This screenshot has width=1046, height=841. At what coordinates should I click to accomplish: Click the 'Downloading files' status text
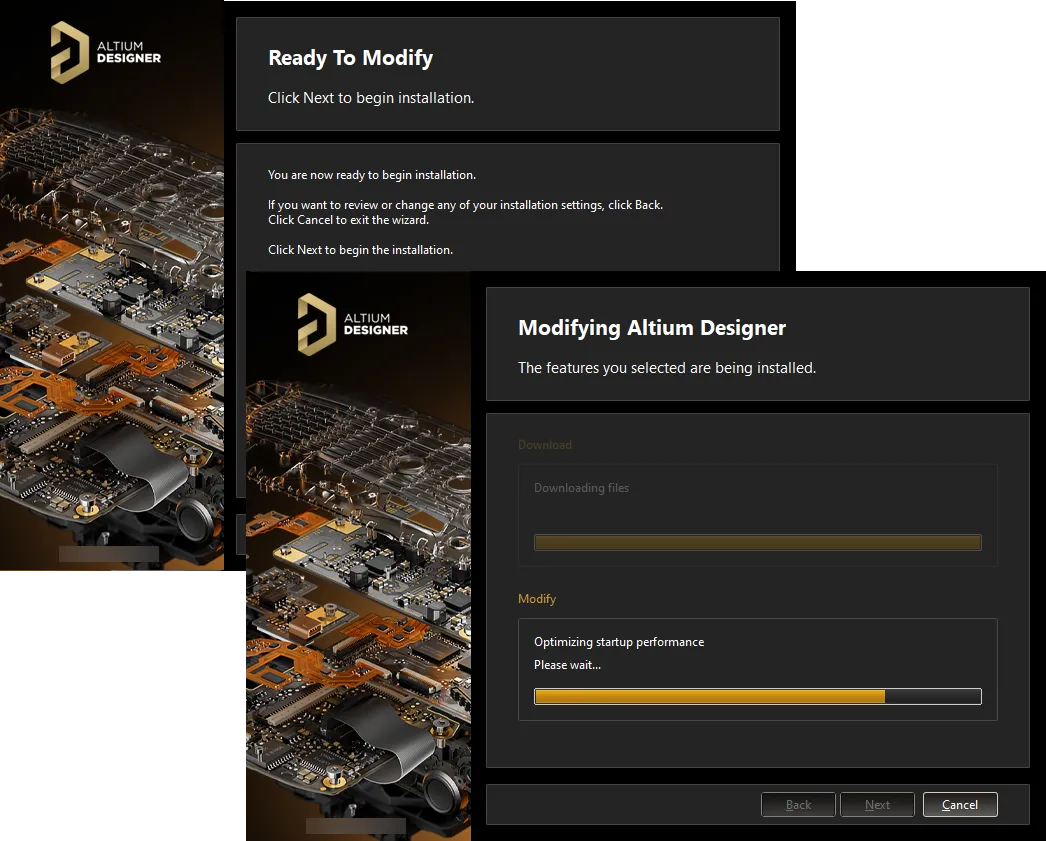[x=581, y=488]
